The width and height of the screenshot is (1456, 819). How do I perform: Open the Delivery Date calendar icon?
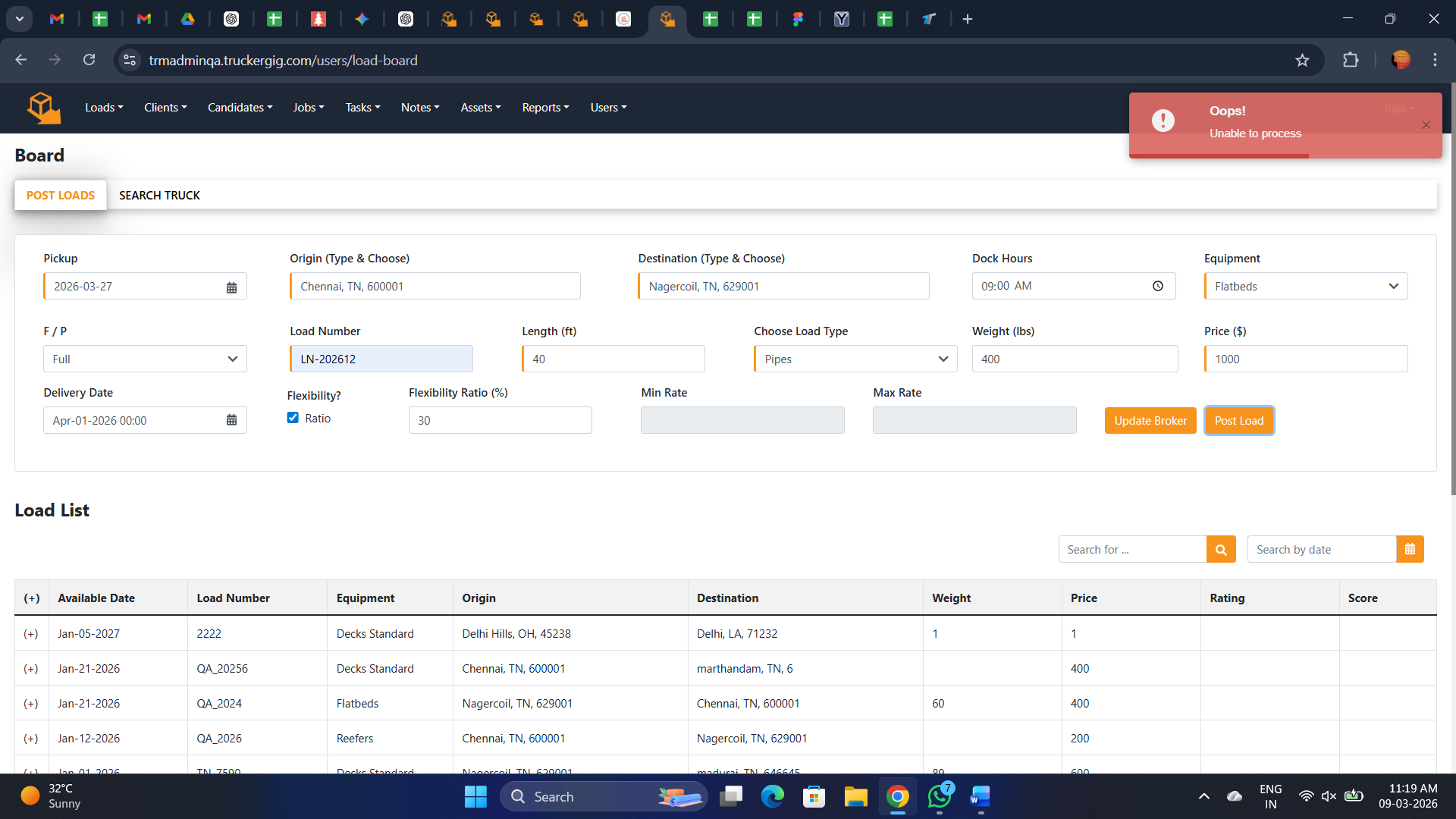231,420
